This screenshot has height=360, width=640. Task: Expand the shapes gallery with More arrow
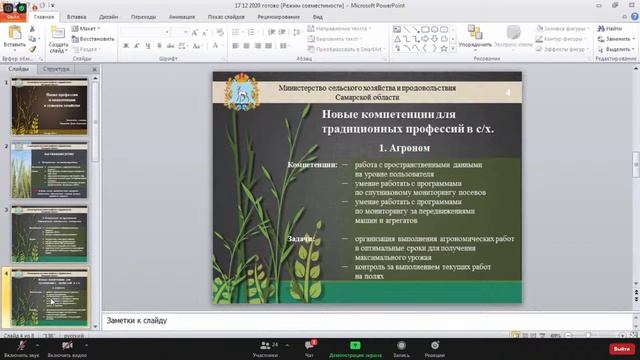tap(453, 49)
